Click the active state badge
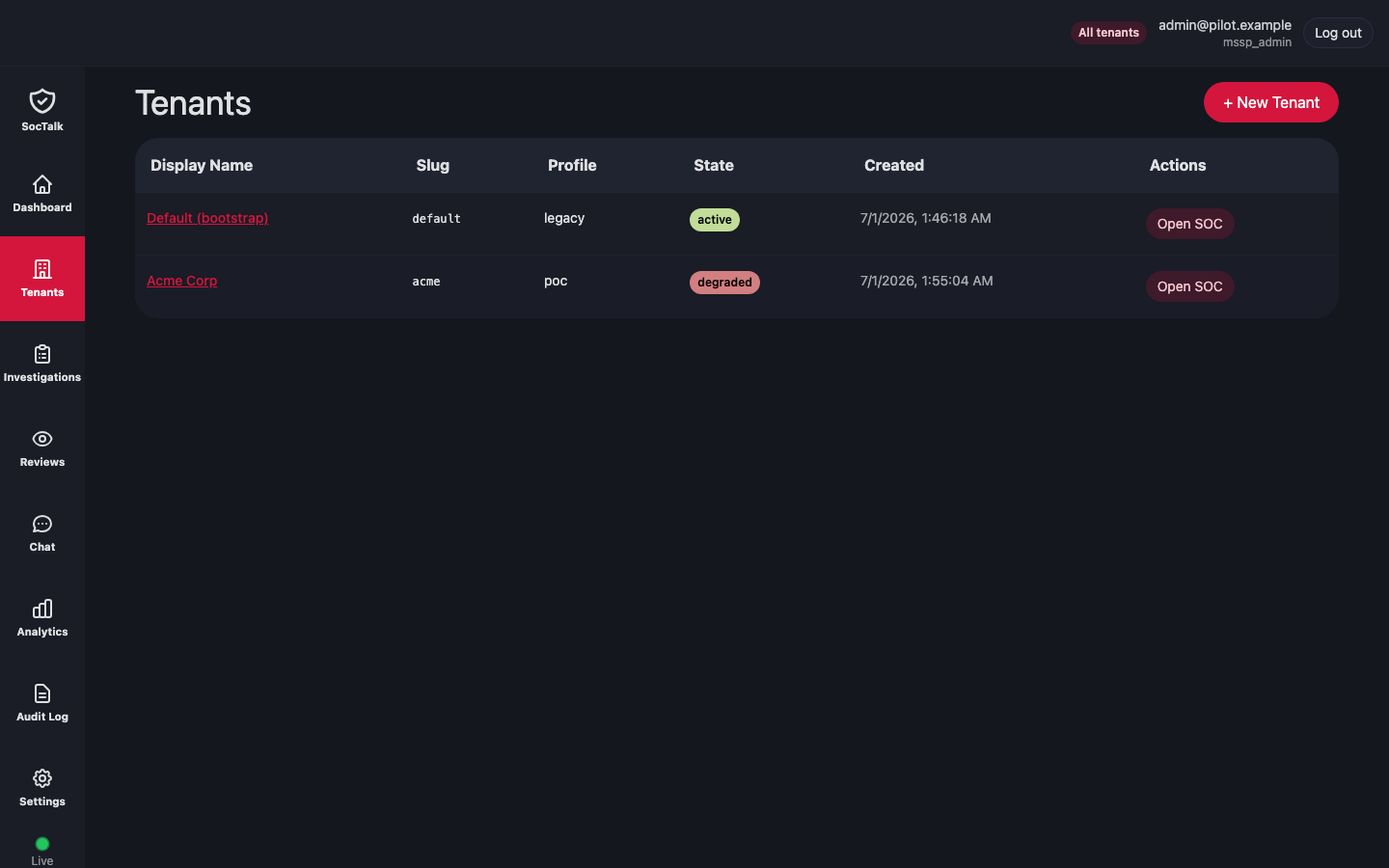This screenshot has height=868, width=1389. coord(715,220)
